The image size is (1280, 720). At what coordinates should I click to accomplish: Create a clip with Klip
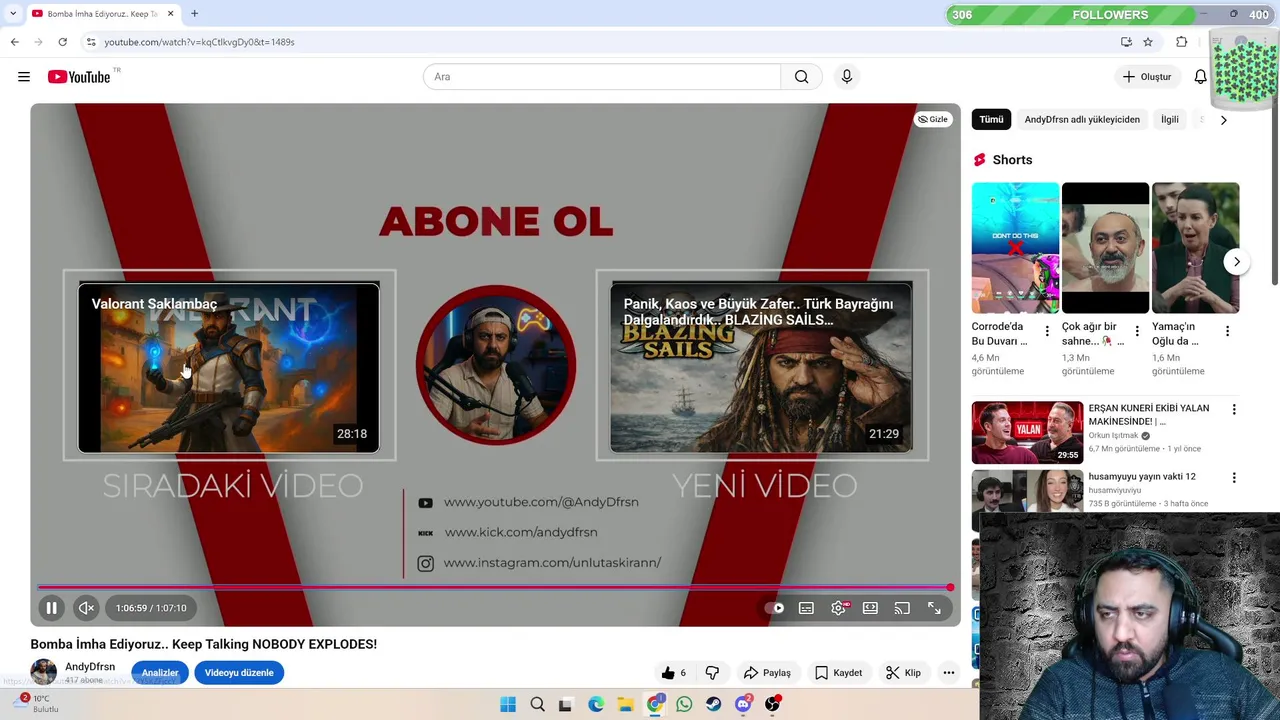pos(903,673)
